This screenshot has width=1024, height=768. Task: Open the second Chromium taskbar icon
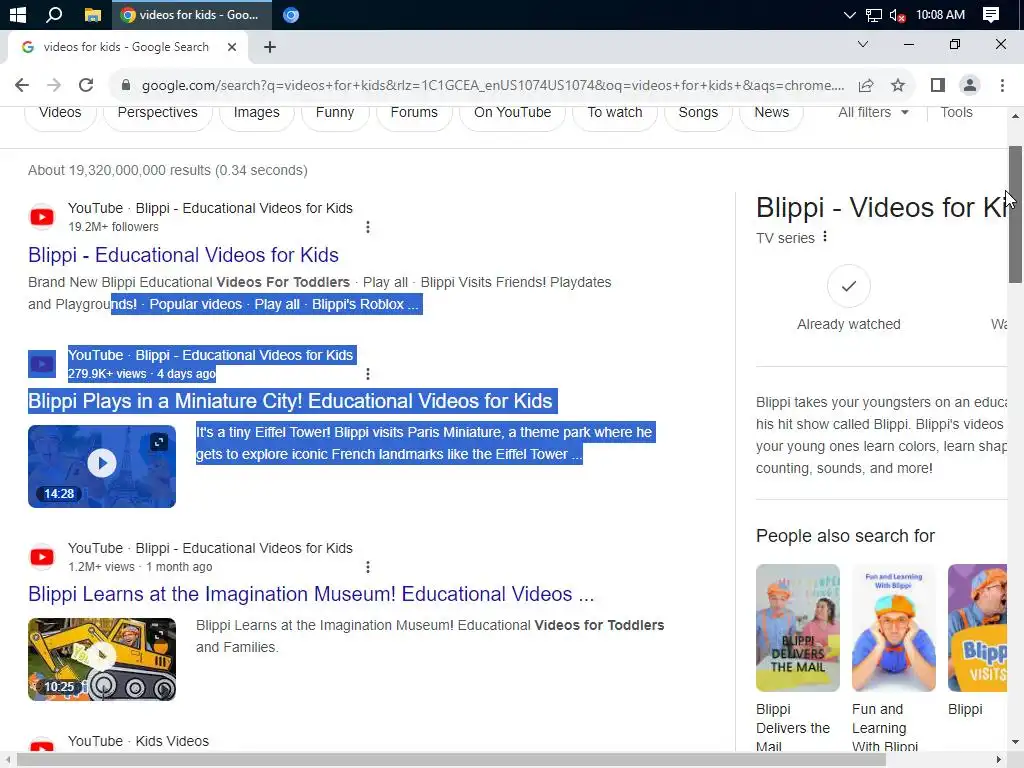pyautogui.click(x=291, y=14)
